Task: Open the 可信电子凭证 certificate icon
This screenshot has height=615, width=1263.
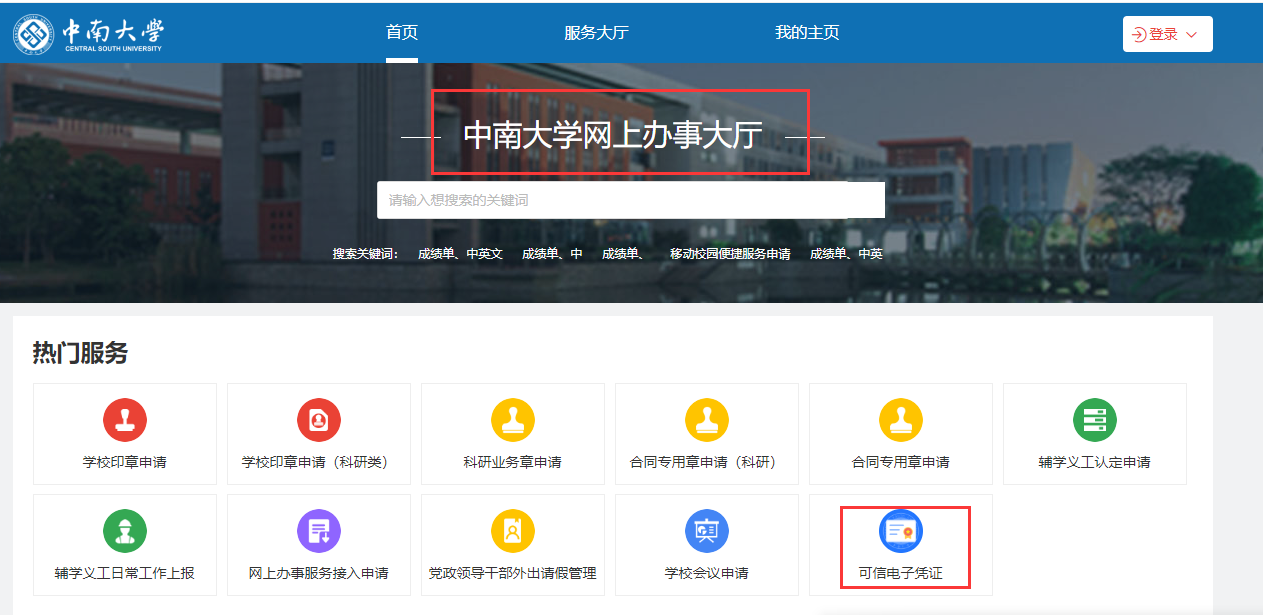Action: pyautogui.click(x=901, y=530)
